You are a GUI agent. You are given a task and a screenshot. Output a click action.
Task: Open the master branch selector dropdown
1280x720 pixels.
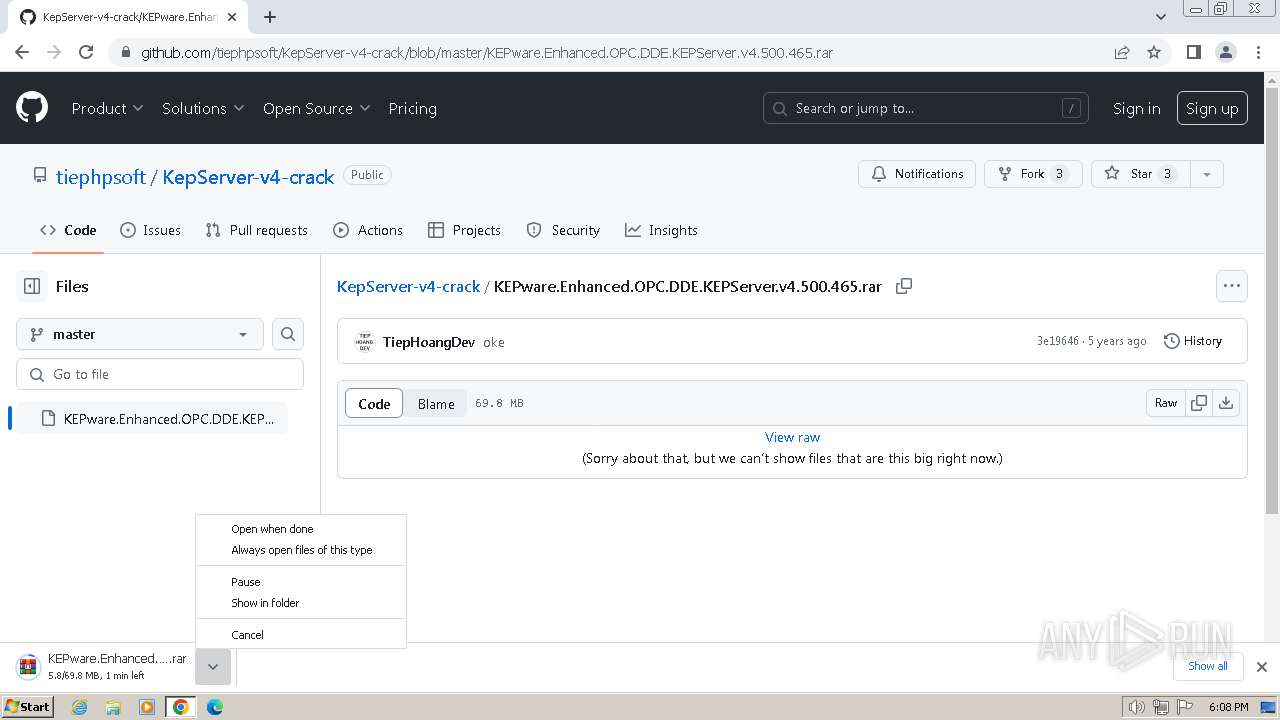pyautogui.click(x=140, y=334)
